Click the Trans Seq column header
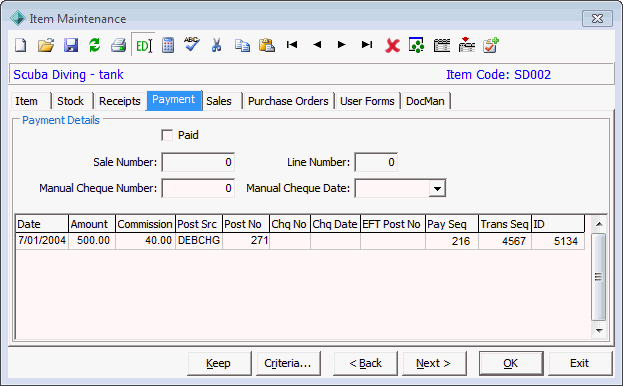This screenshot has width=623, height=386. (505, 224)
